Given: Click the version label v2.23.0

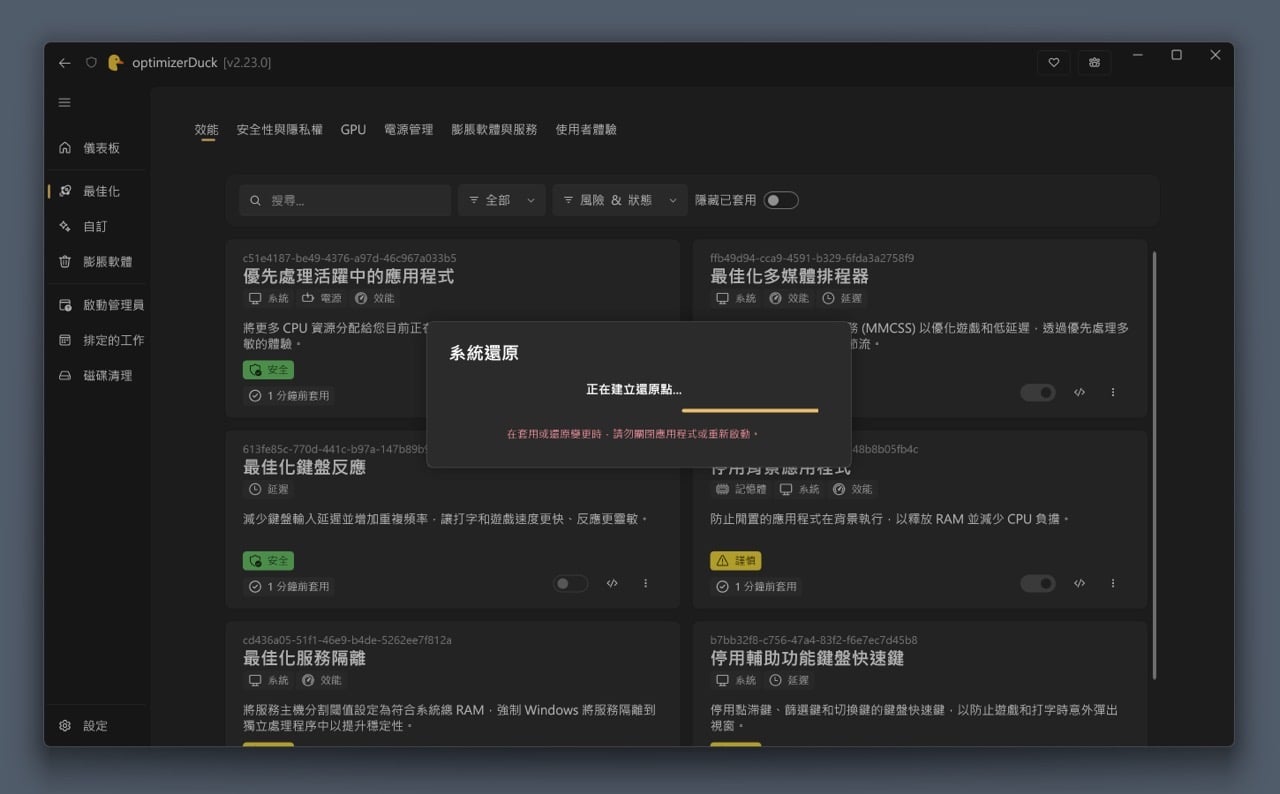Looking at the screenshot, I should (247, 63).
